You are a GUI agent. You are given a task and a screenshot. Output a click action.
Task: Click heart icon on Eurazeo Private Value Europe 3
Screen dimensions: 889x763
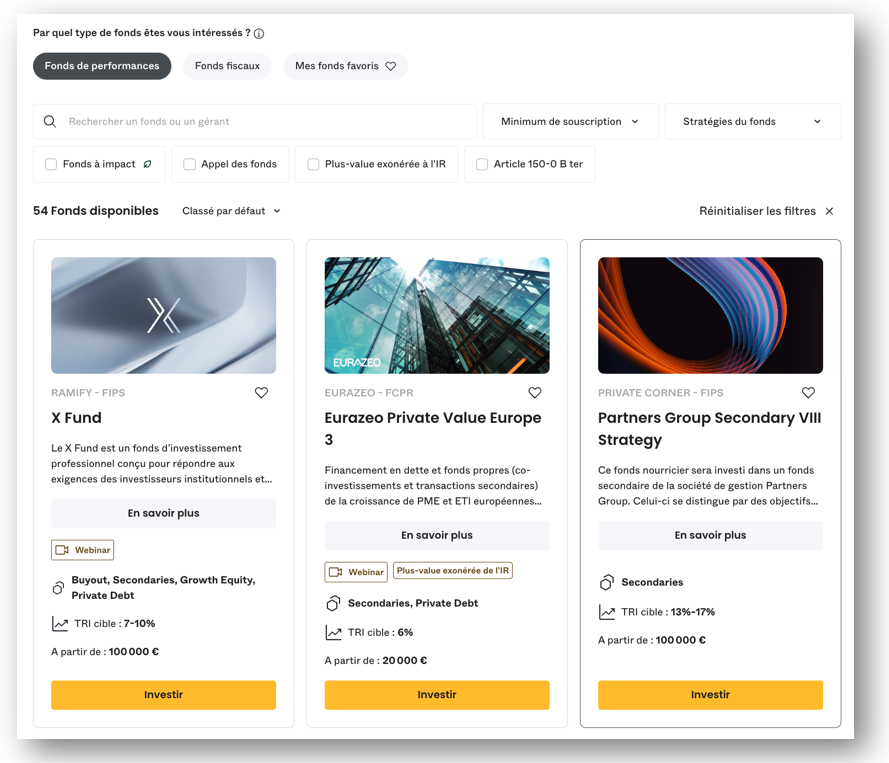click(535, 392)
